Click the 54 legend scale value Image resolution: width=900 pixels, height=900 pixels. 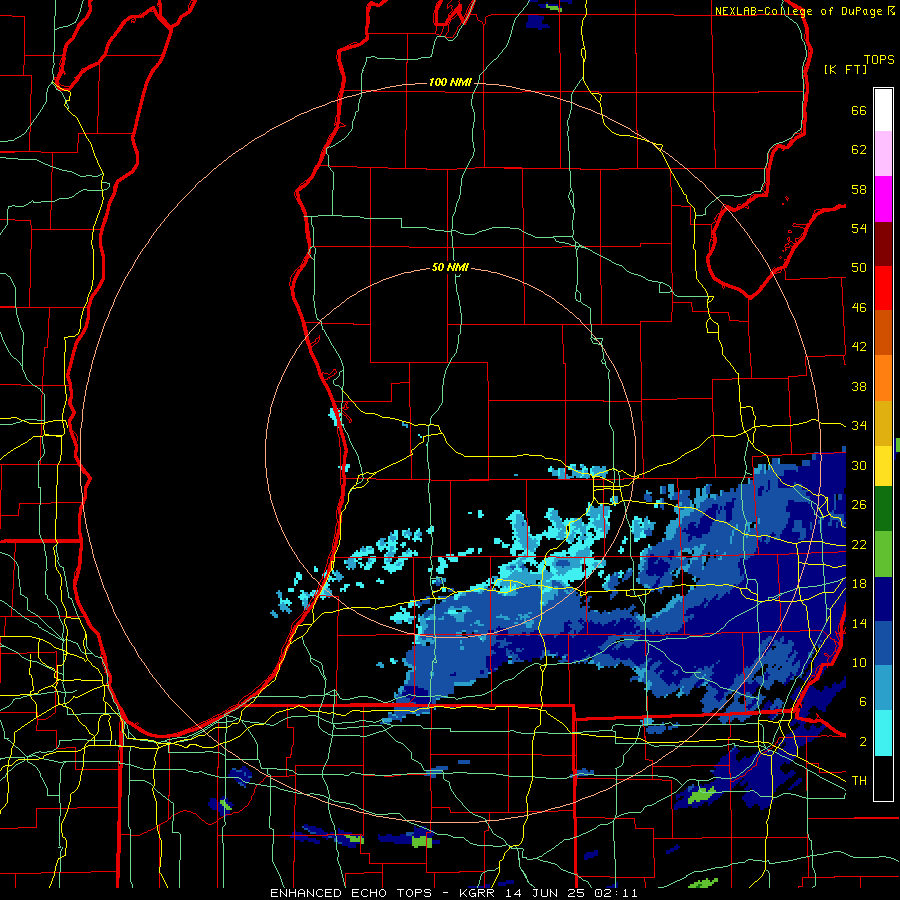(859, 228)
